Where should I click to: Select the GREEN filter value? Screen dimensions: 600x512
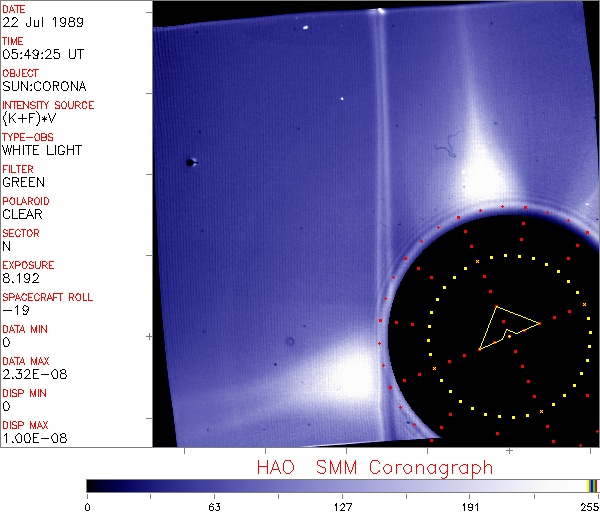(x=23, y=183)
